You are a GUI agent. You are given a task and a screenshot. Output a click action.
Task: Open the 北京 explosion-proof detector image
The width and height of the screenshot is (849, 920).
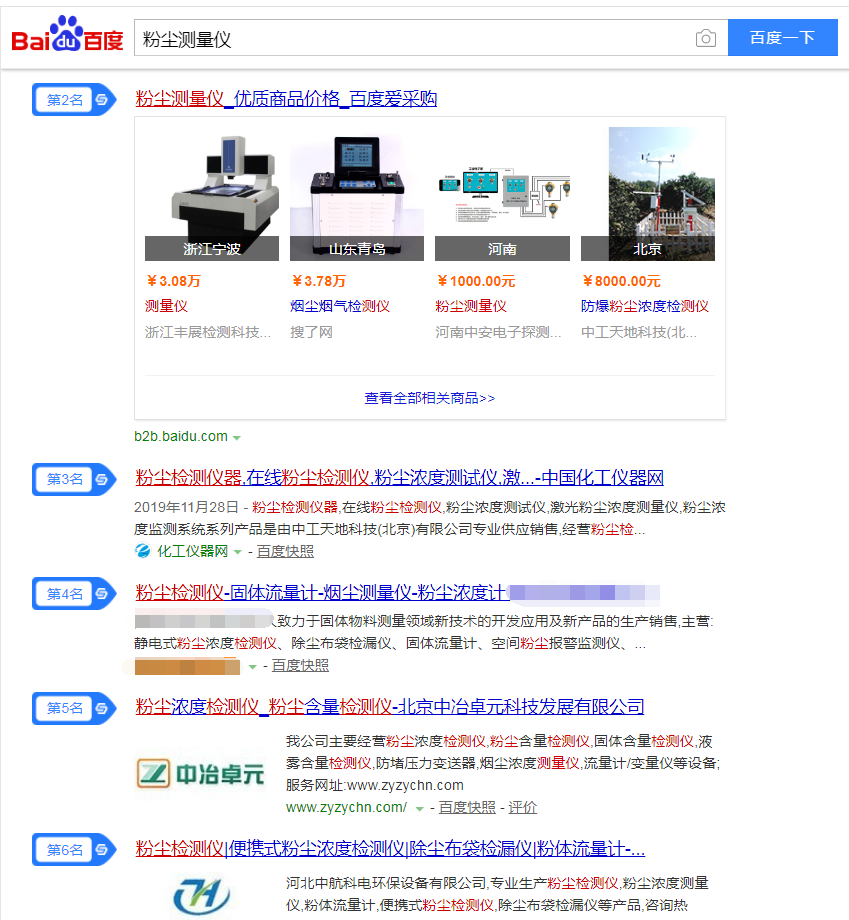pyautogui.click(x=648, y=194)
